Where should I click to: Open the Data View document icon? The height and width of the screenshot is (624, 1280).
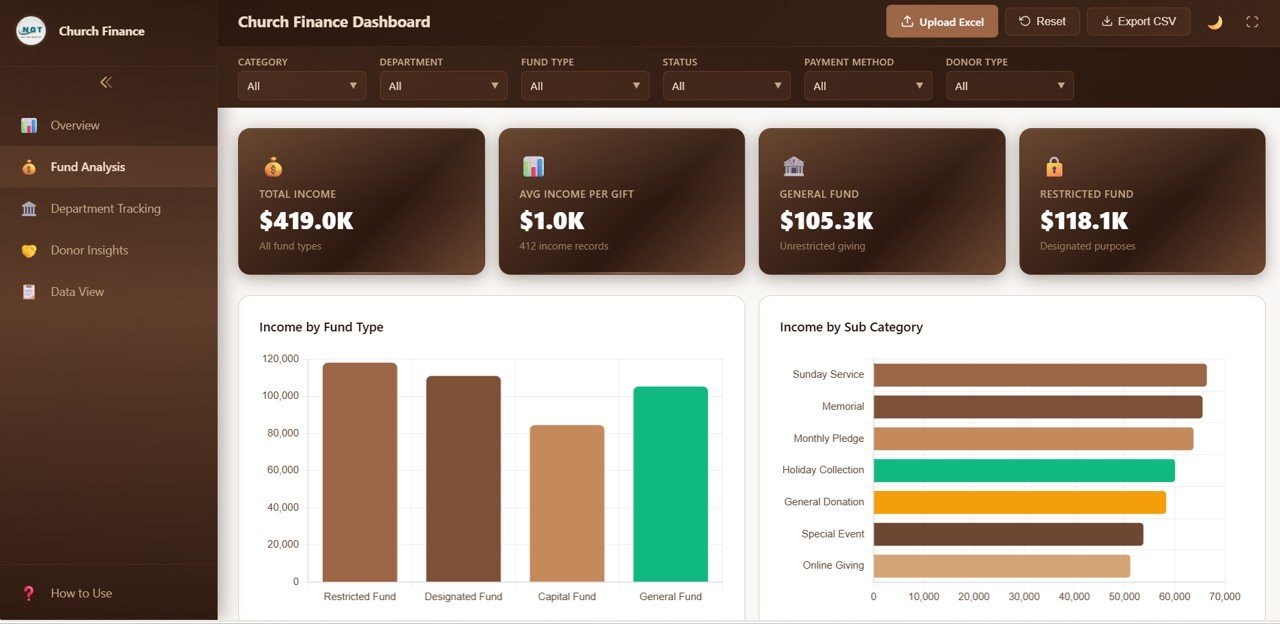29,291
